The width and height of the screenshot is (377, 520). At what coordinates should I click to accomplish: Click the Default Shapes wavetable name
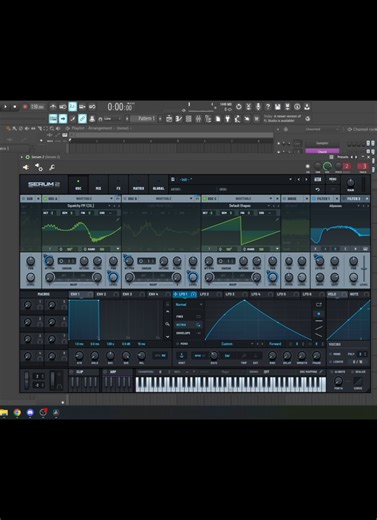coord(240,206)
